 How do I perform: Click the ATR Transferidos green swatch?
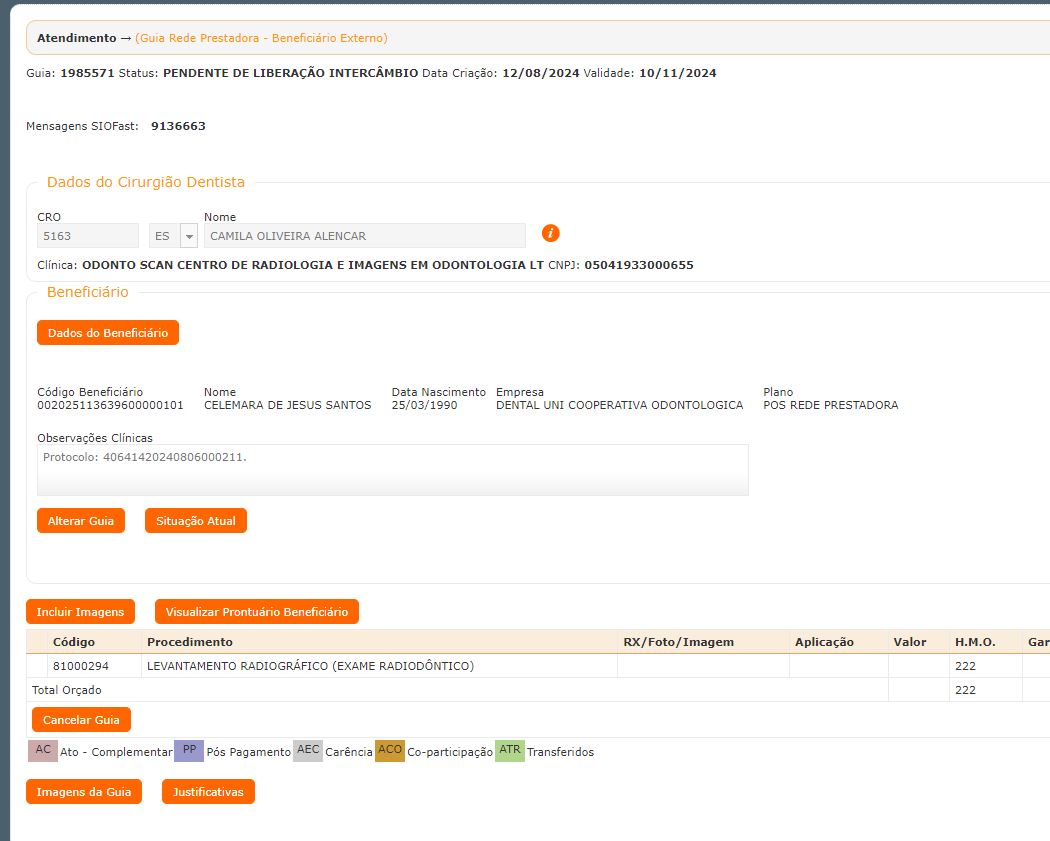coord(510,751)
